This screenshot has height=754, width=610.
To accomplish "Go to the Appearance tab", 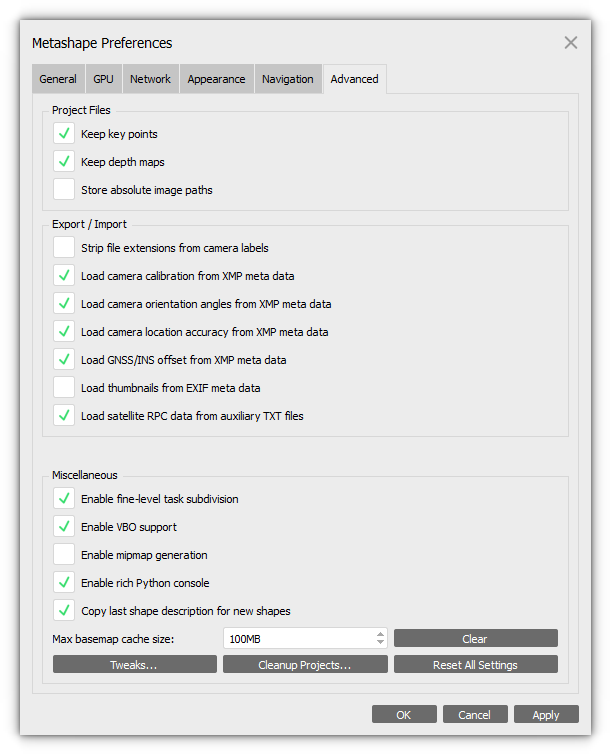I will (216, 79).
